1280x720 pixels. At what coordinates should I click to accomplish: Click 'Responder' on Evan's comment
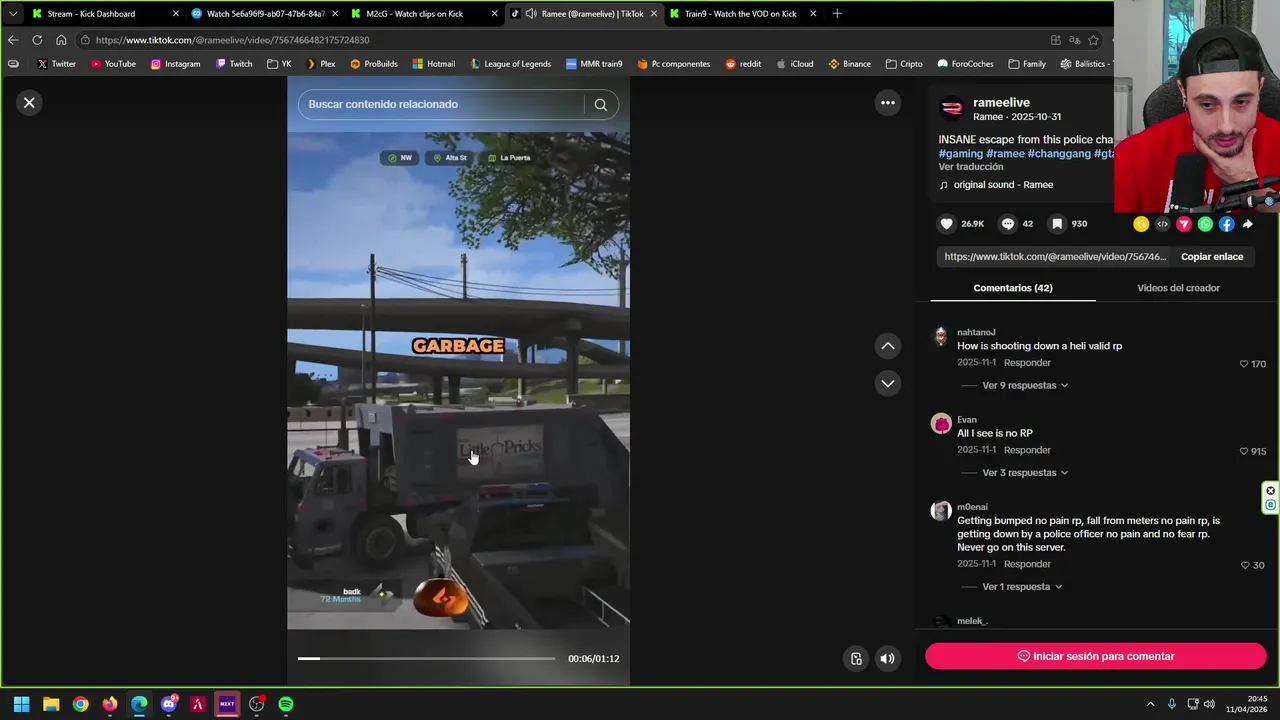1027,450
